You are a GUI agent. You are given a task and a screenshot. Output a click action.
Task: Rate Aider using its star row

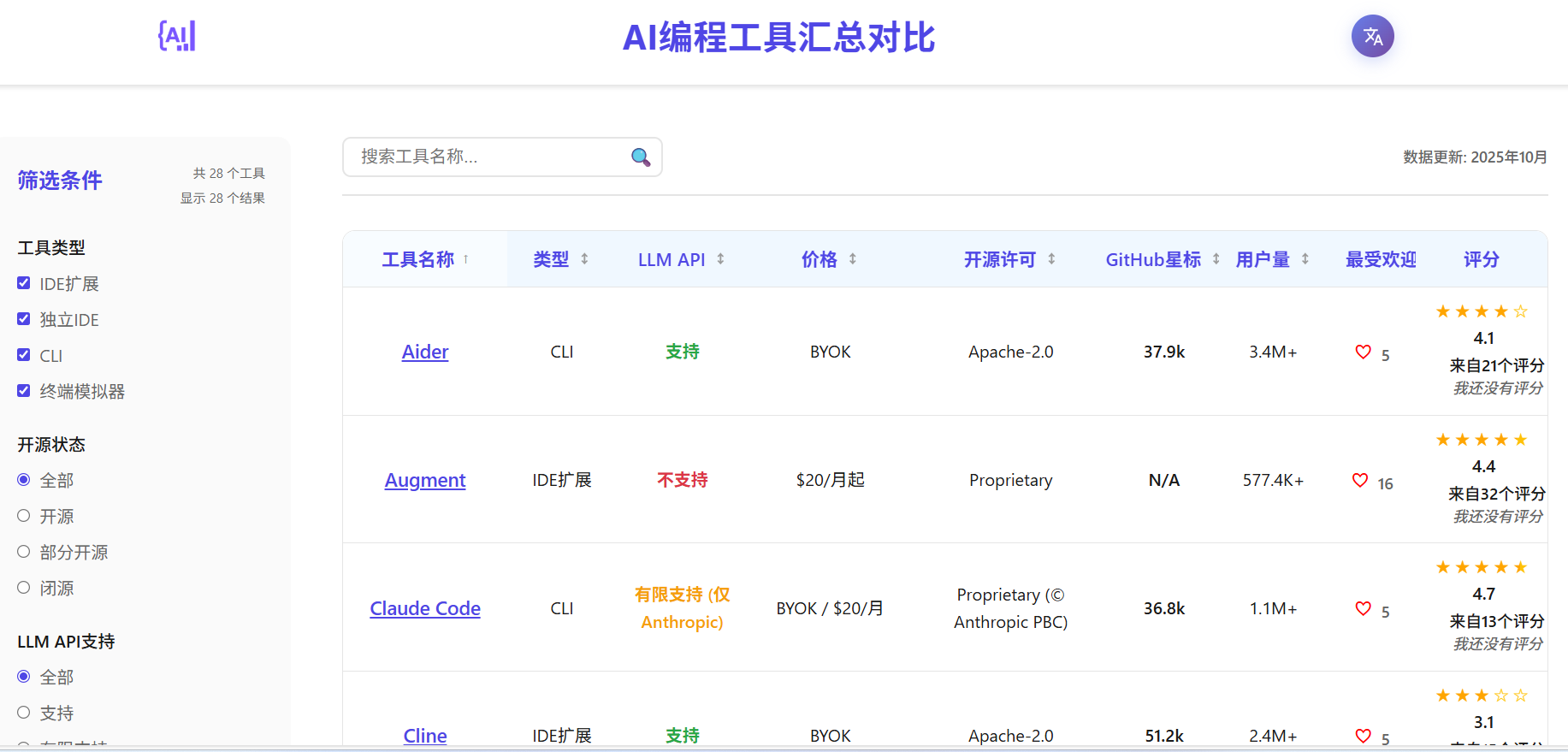click(1482, 311)
